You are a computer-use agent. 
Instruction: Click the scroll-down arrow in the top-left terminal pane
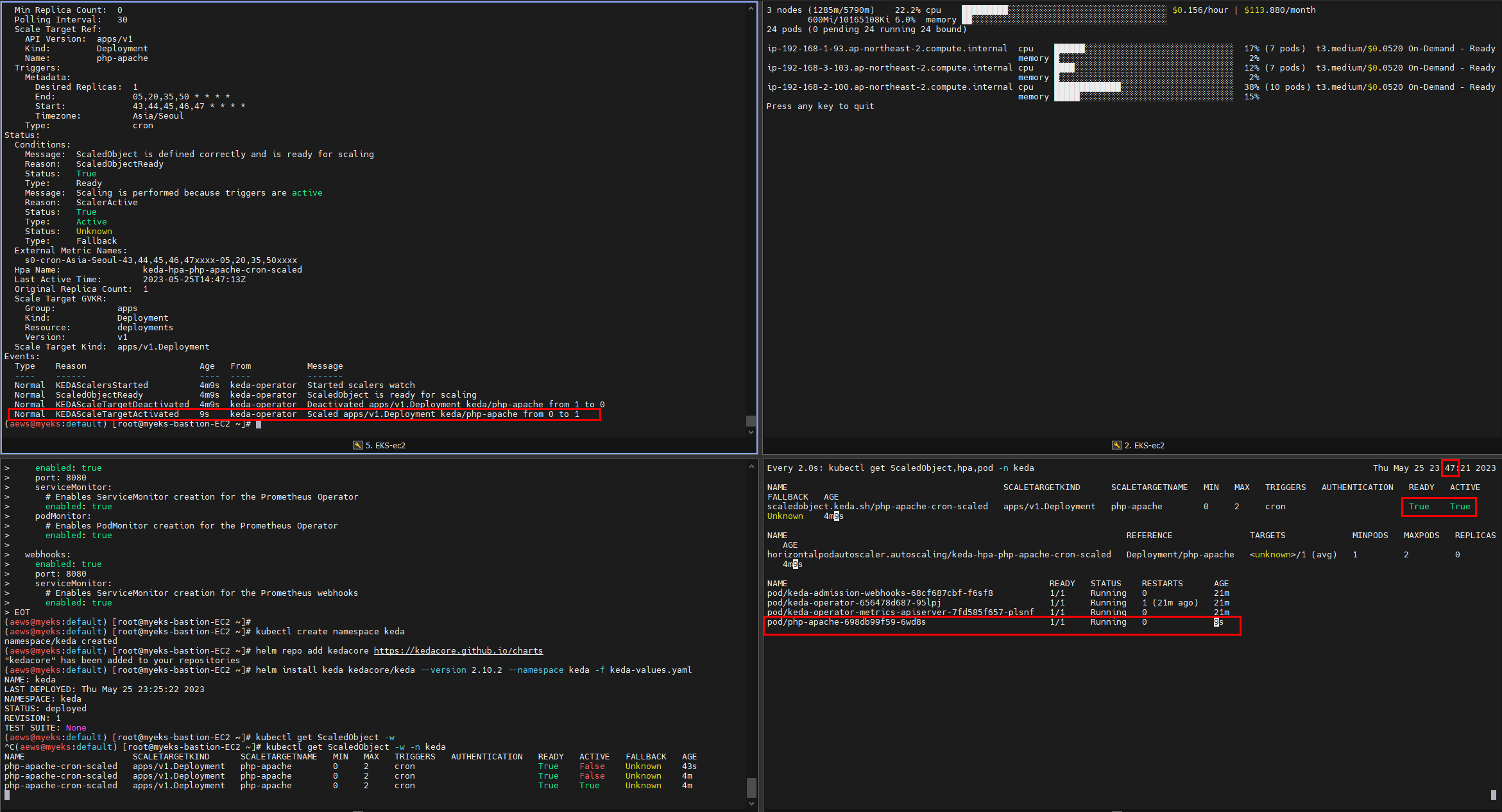tap(751, 432)
